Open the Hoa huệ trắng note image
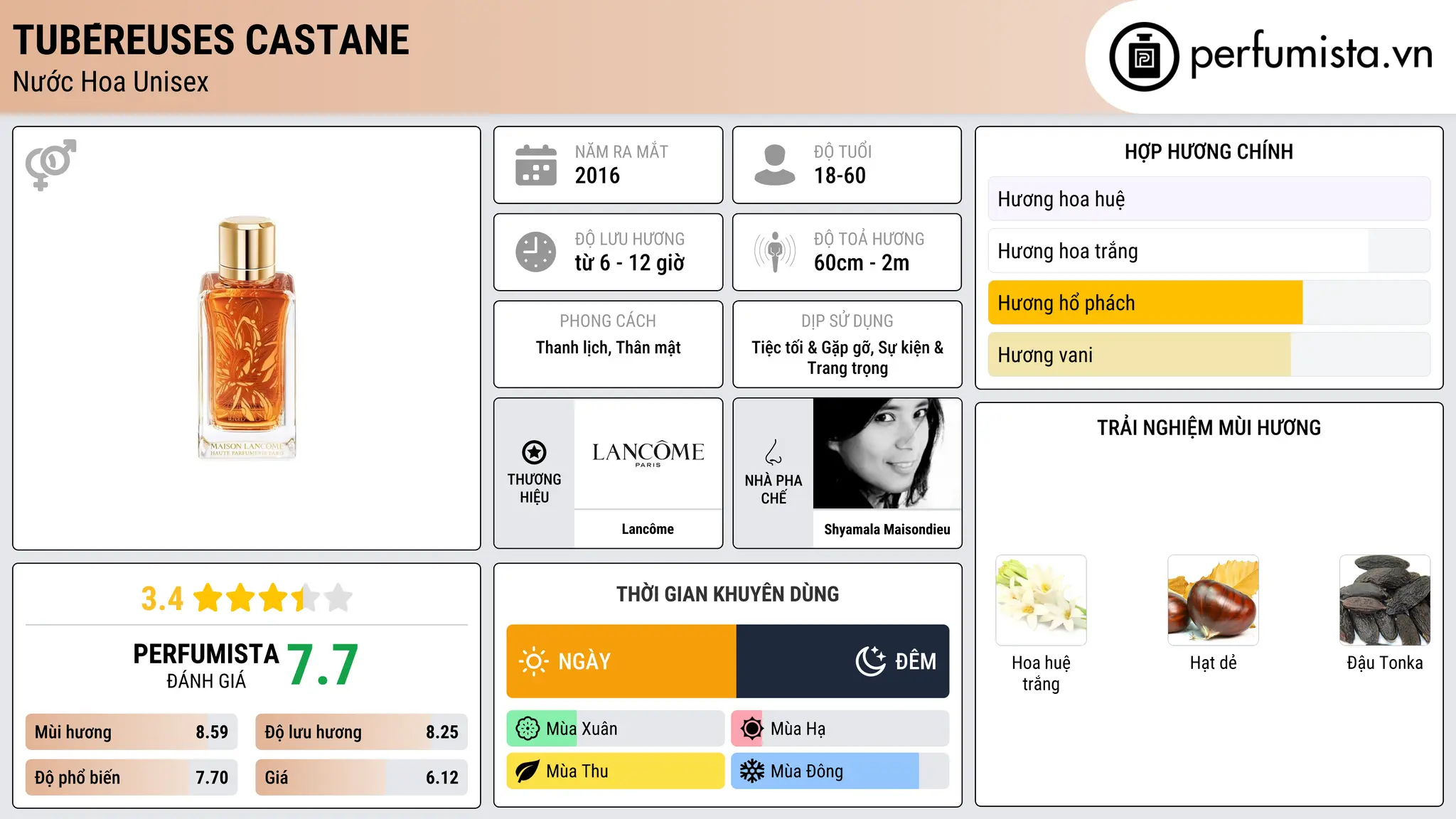 tap(1042, 600)
